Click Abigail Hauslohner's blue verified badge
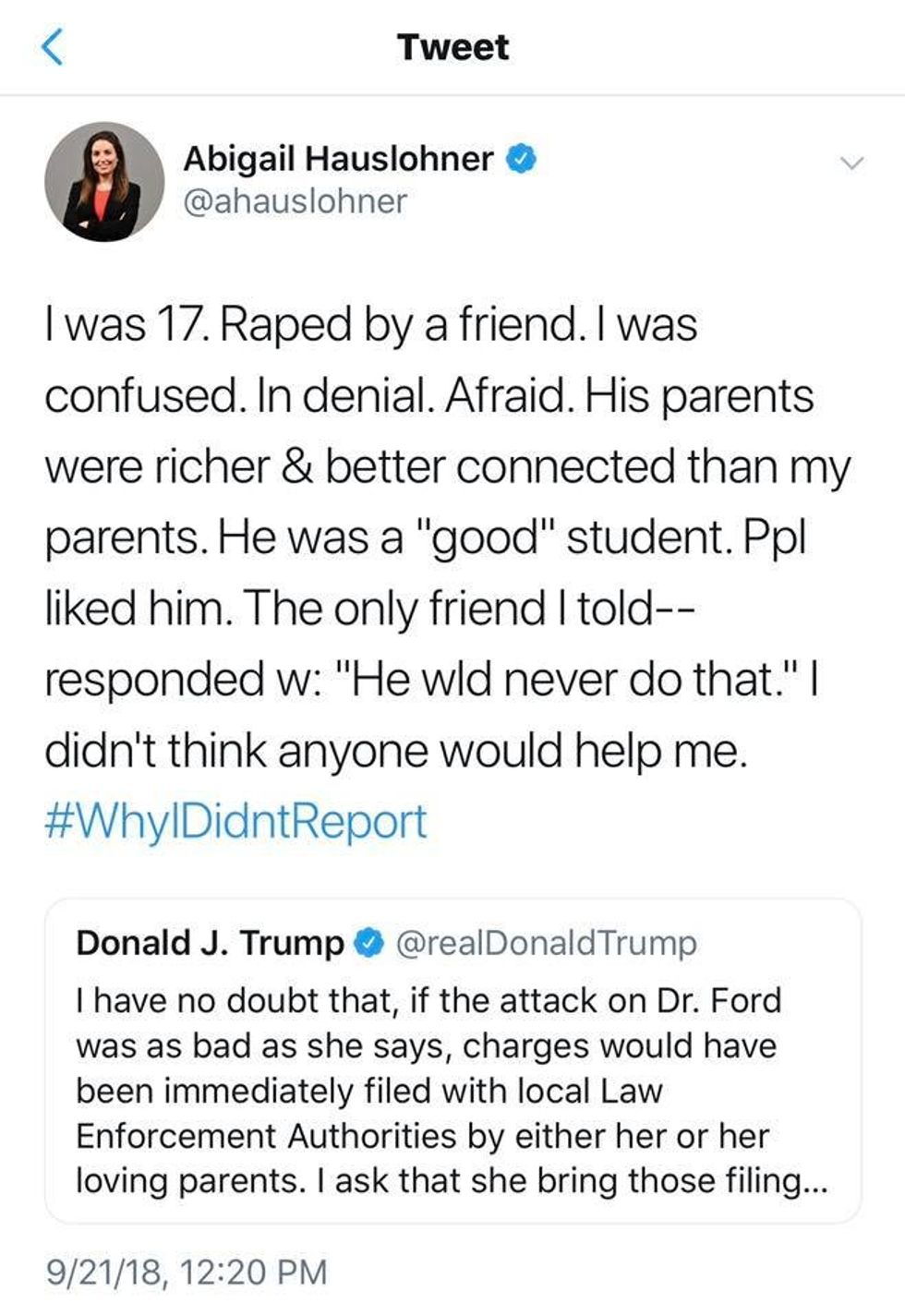 coord(522,159)
